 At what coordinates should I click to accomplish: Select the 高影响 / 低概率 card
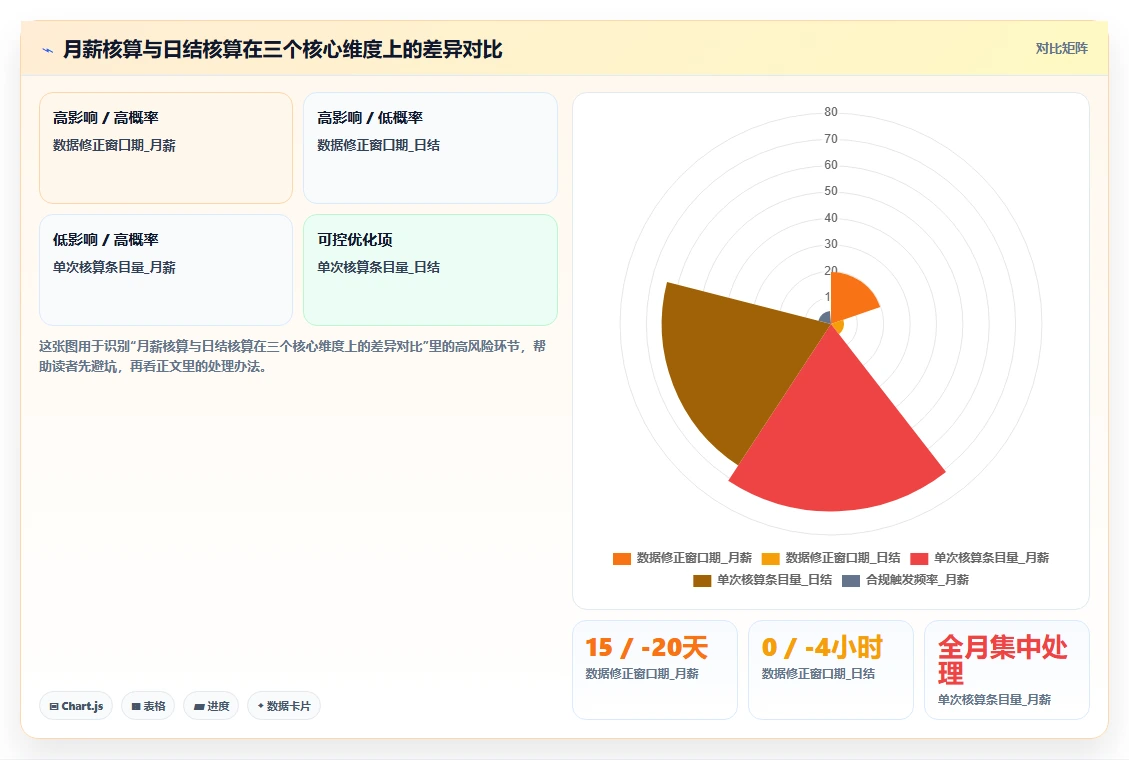[x=430, y=148]
